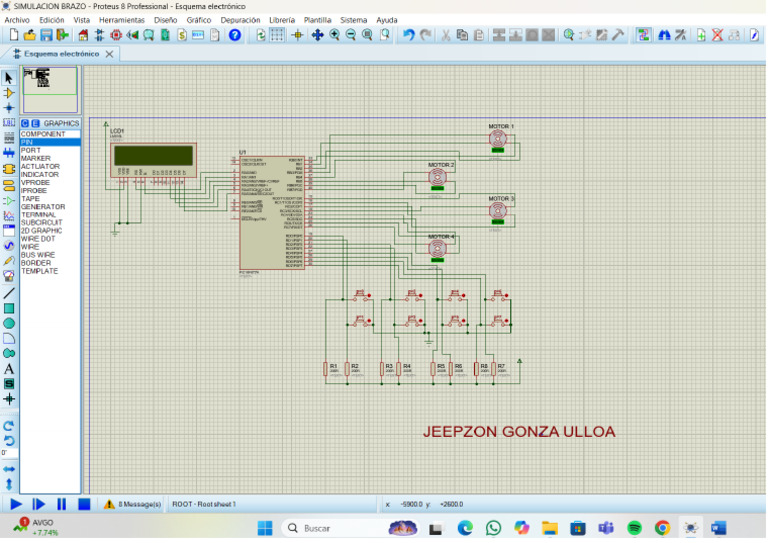
Task: Select the Component Mode tool
Action: pyautogui.click(x=9, y=93)
